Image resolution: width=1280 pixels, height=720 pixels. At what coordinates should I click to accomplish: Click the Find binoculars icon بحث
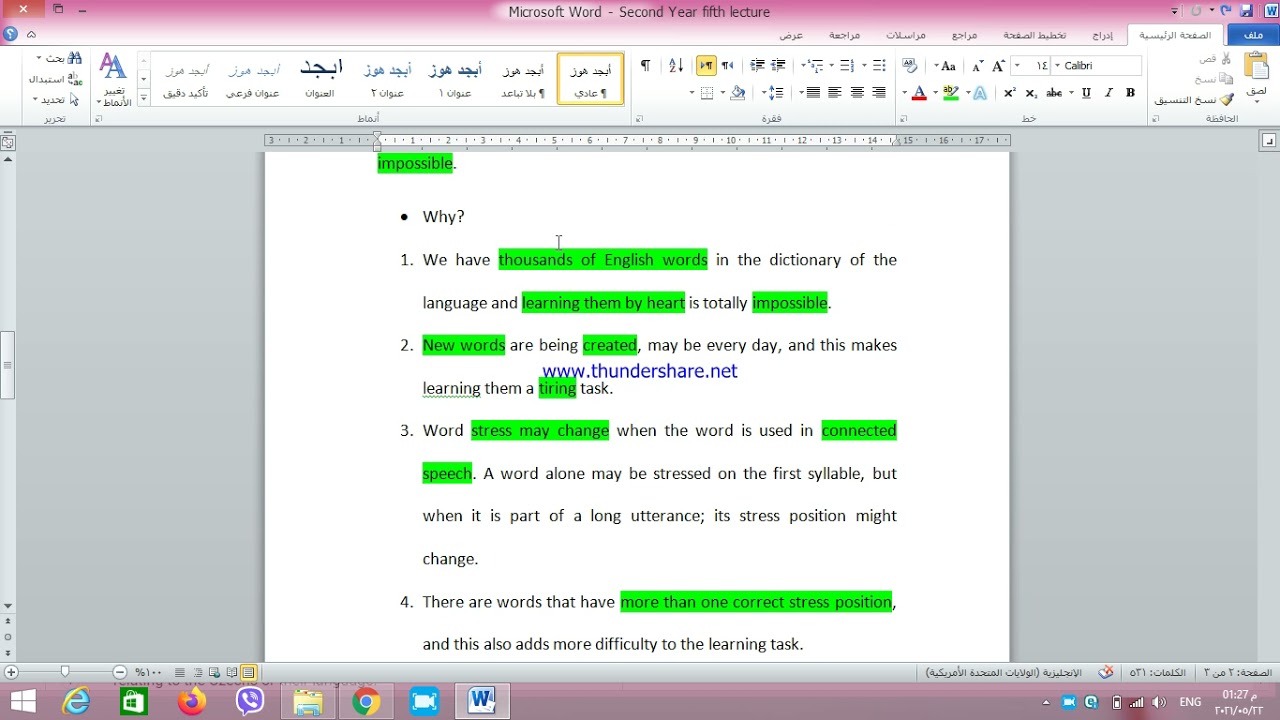pos(59,59)
